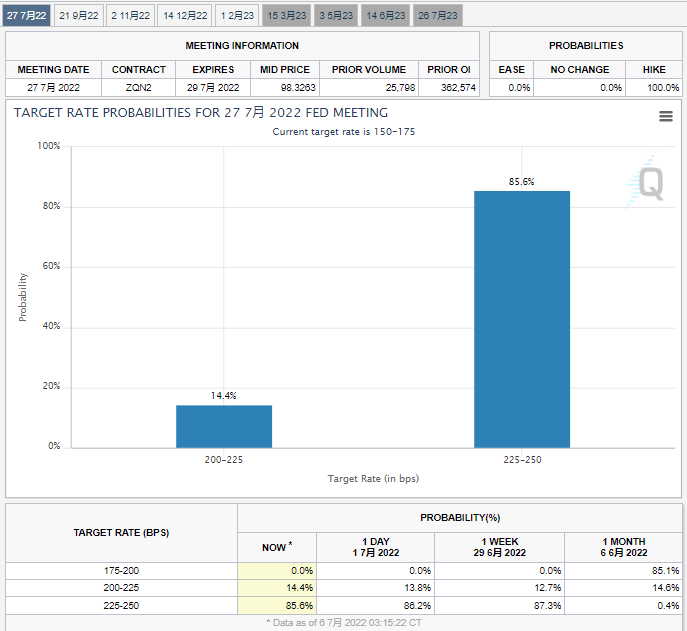Click the HIKE 100.0% probability cell
The height and width of the screenshot is (631, 687).
tap(654, 88)
